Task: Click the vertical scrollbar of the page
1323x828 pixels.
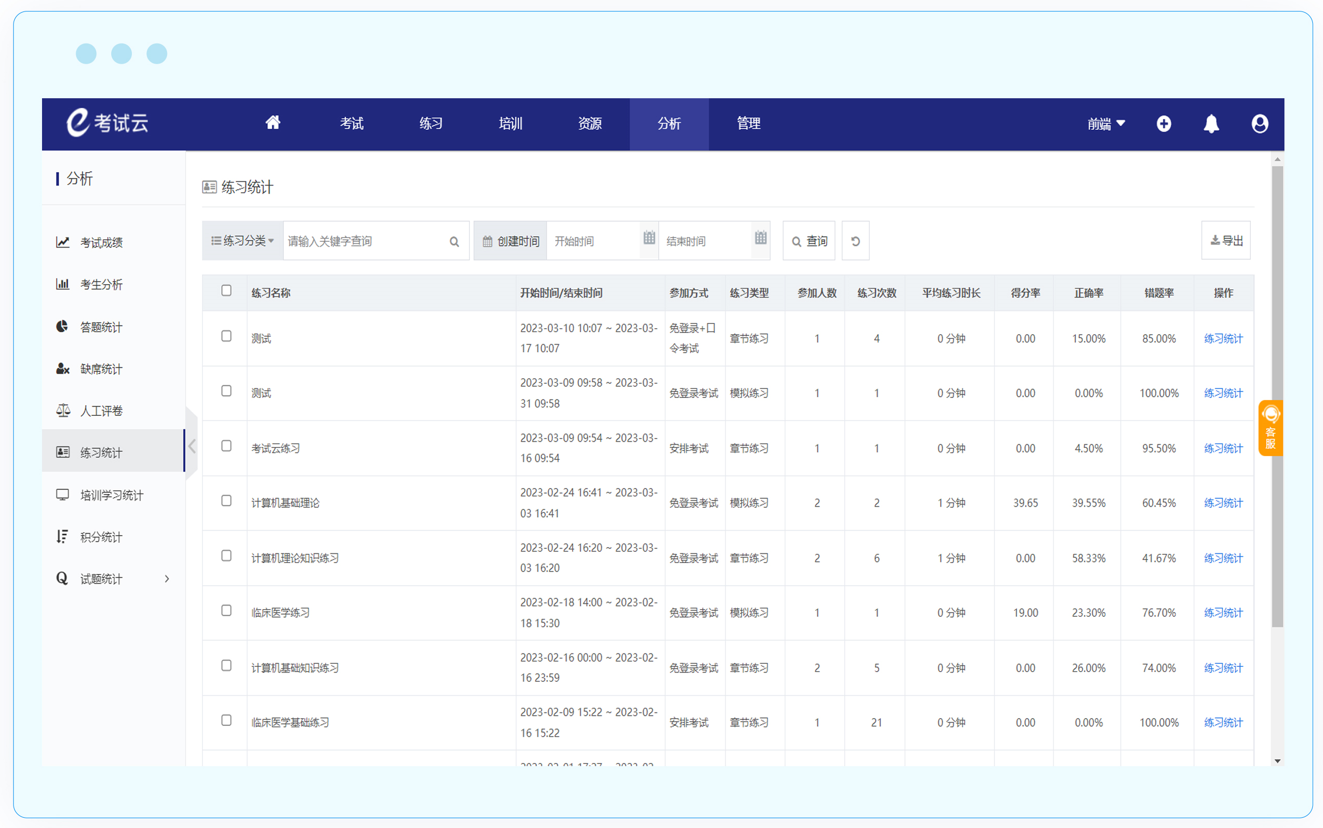Action: 1277,400
